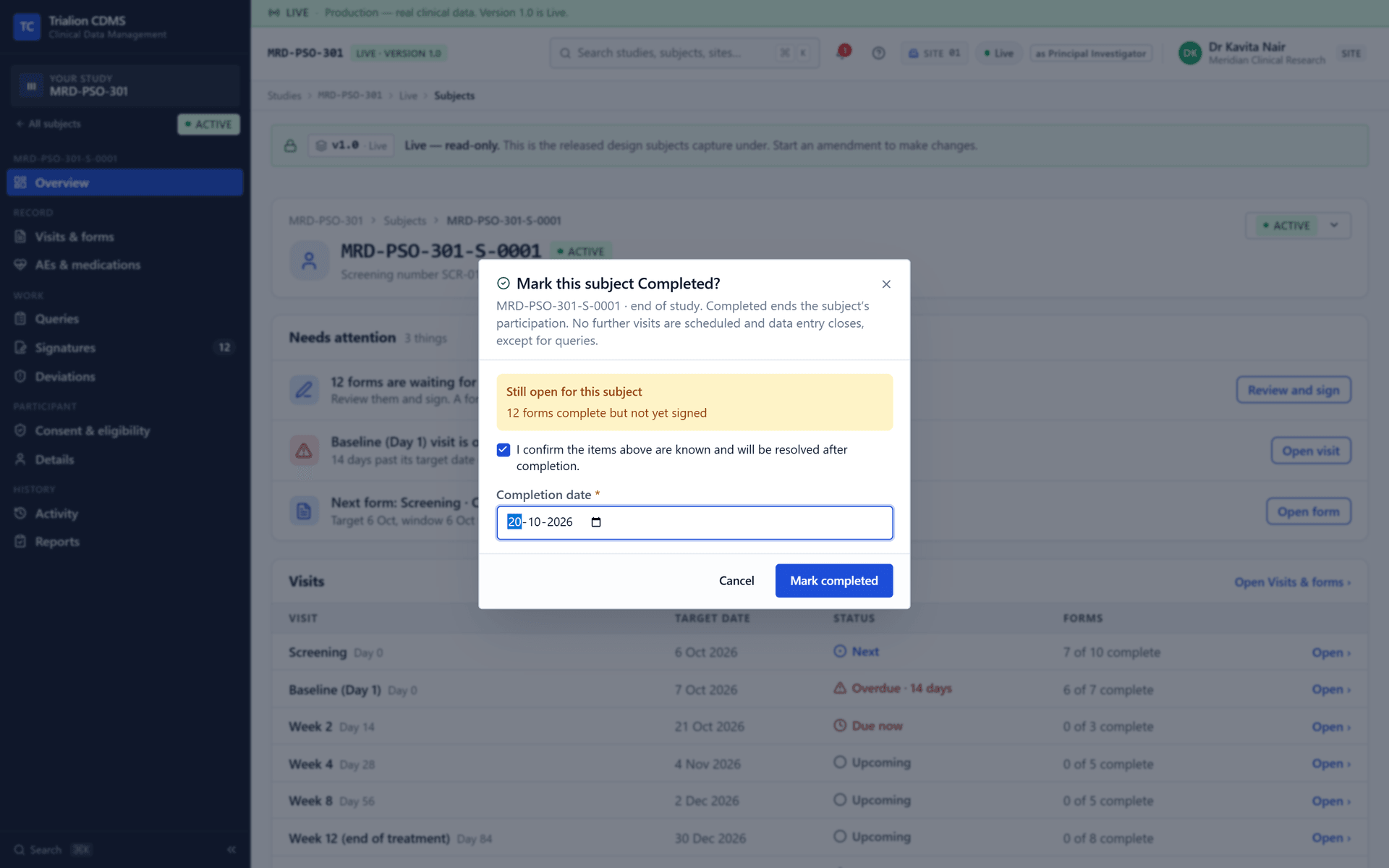Click the lock icon in live banner
Viewport: 1389px width, 868px height.
coord(290,145)
